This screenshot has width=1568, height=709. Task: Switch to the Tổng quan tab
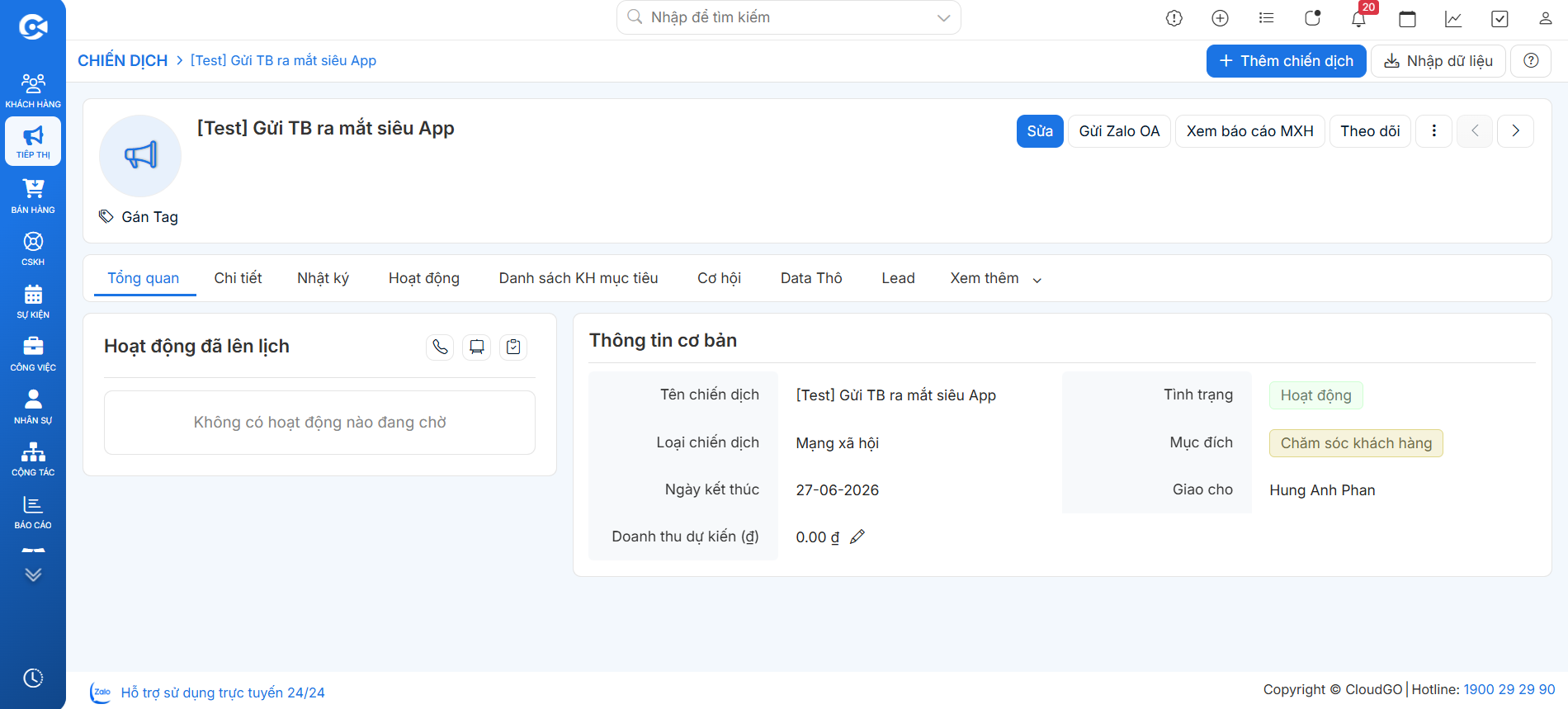coord(144,279)
